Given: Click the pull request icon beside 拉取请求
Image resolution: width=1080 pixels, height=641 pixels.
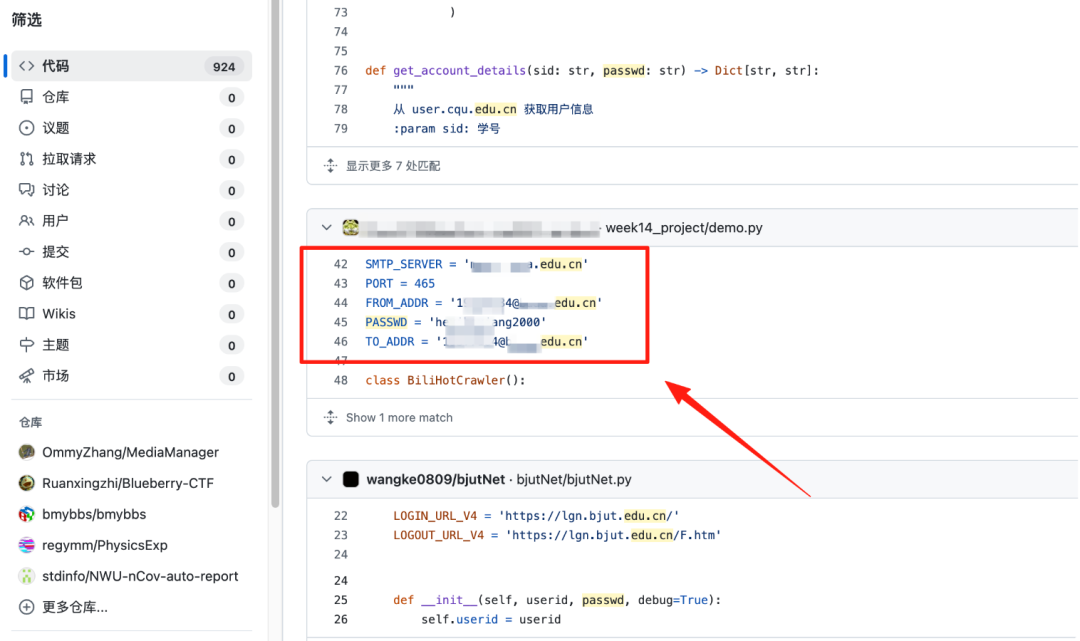Looking at the screenshot, I should 26,159.
